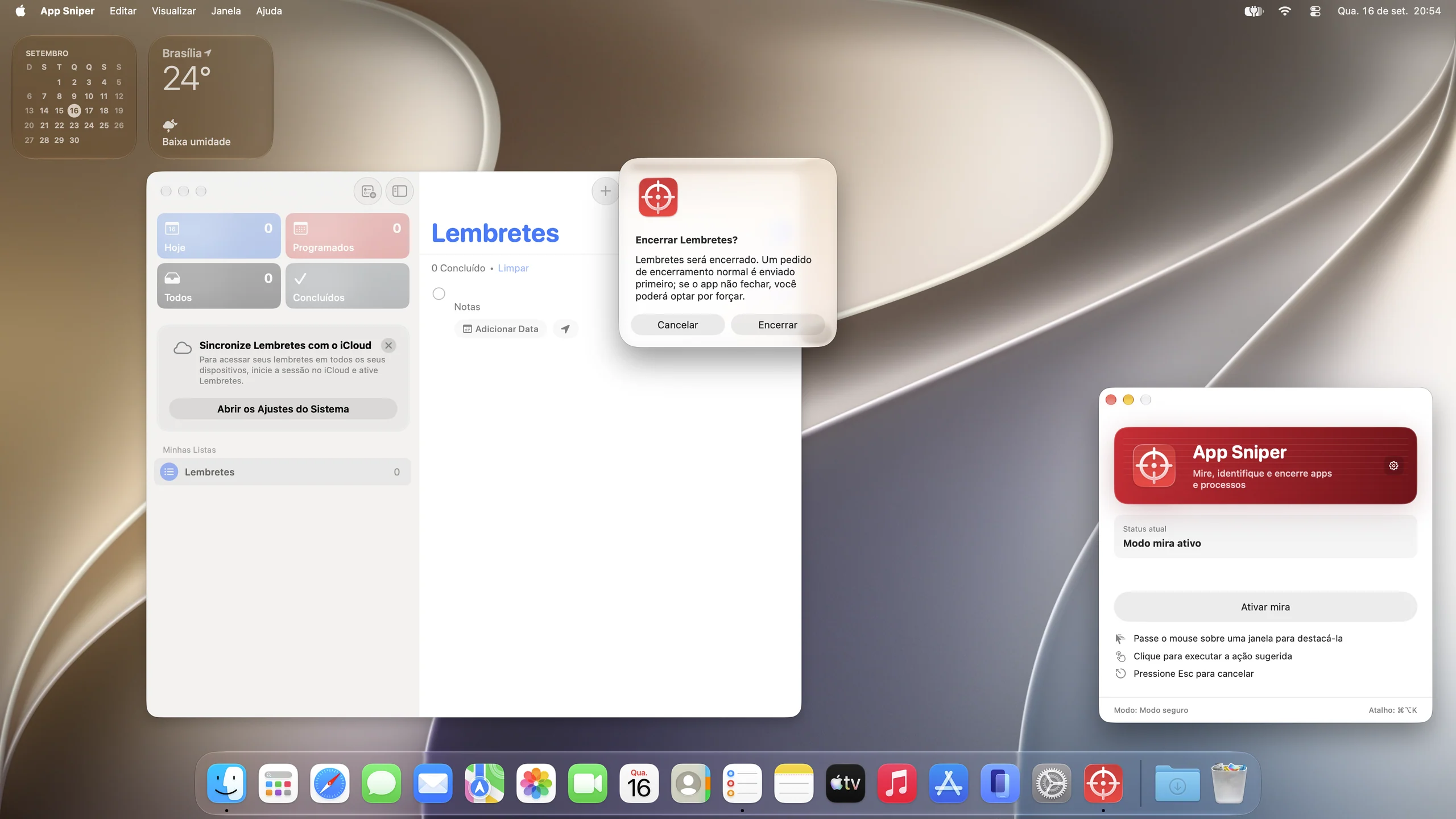The image size is (1456, 819).
Task: Open the Ajuda menu
Action: pos(268,11)
